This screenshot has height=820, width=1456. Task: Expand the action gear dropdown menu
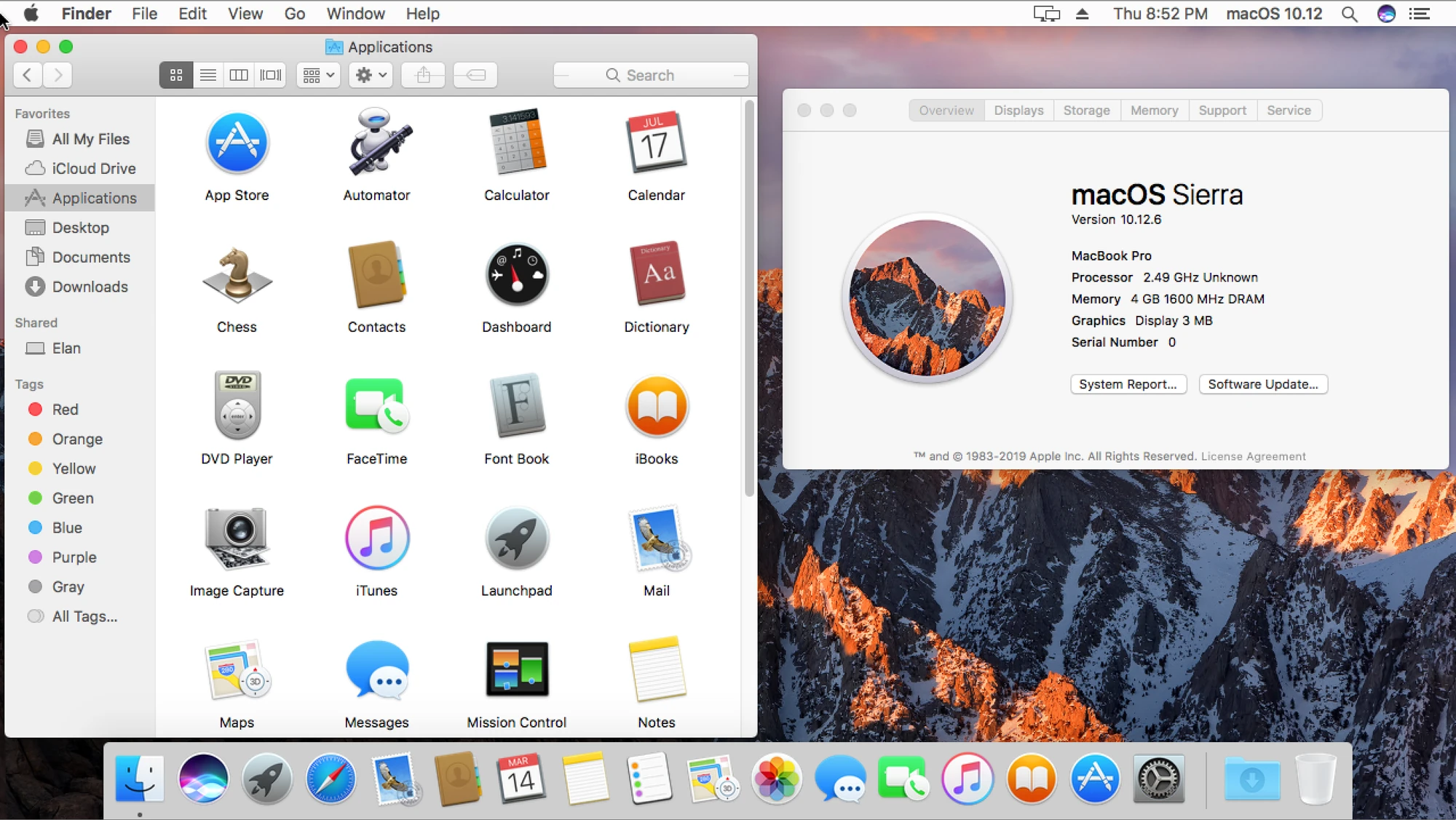tap(371, 74)
